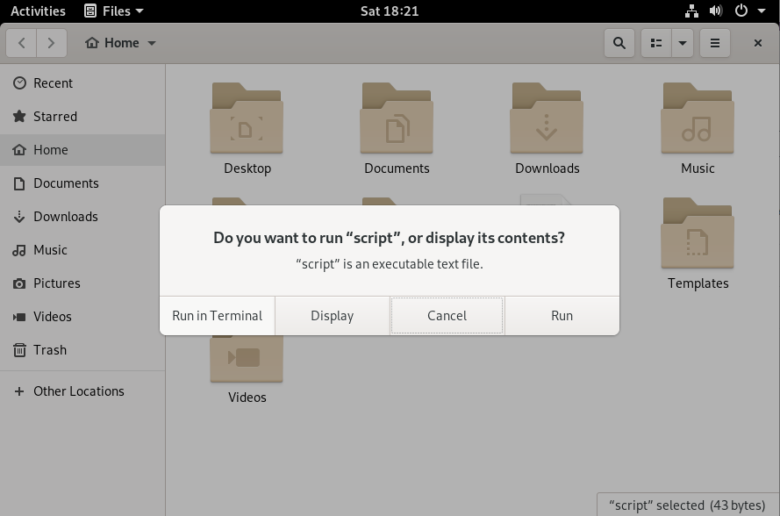
Task: Open the Downloads folder icon
Action: 546,118
